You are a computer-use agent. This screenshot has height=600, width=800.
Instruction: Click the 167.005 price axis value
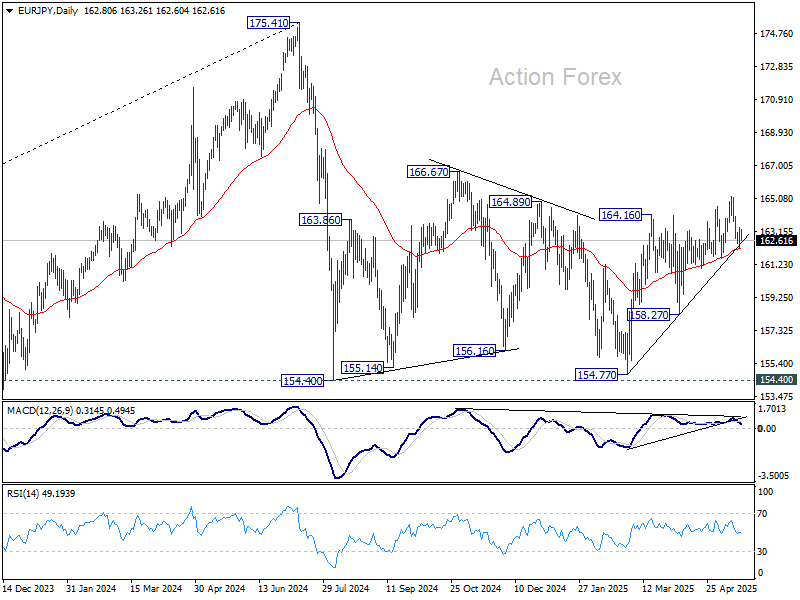click(777, 166)
